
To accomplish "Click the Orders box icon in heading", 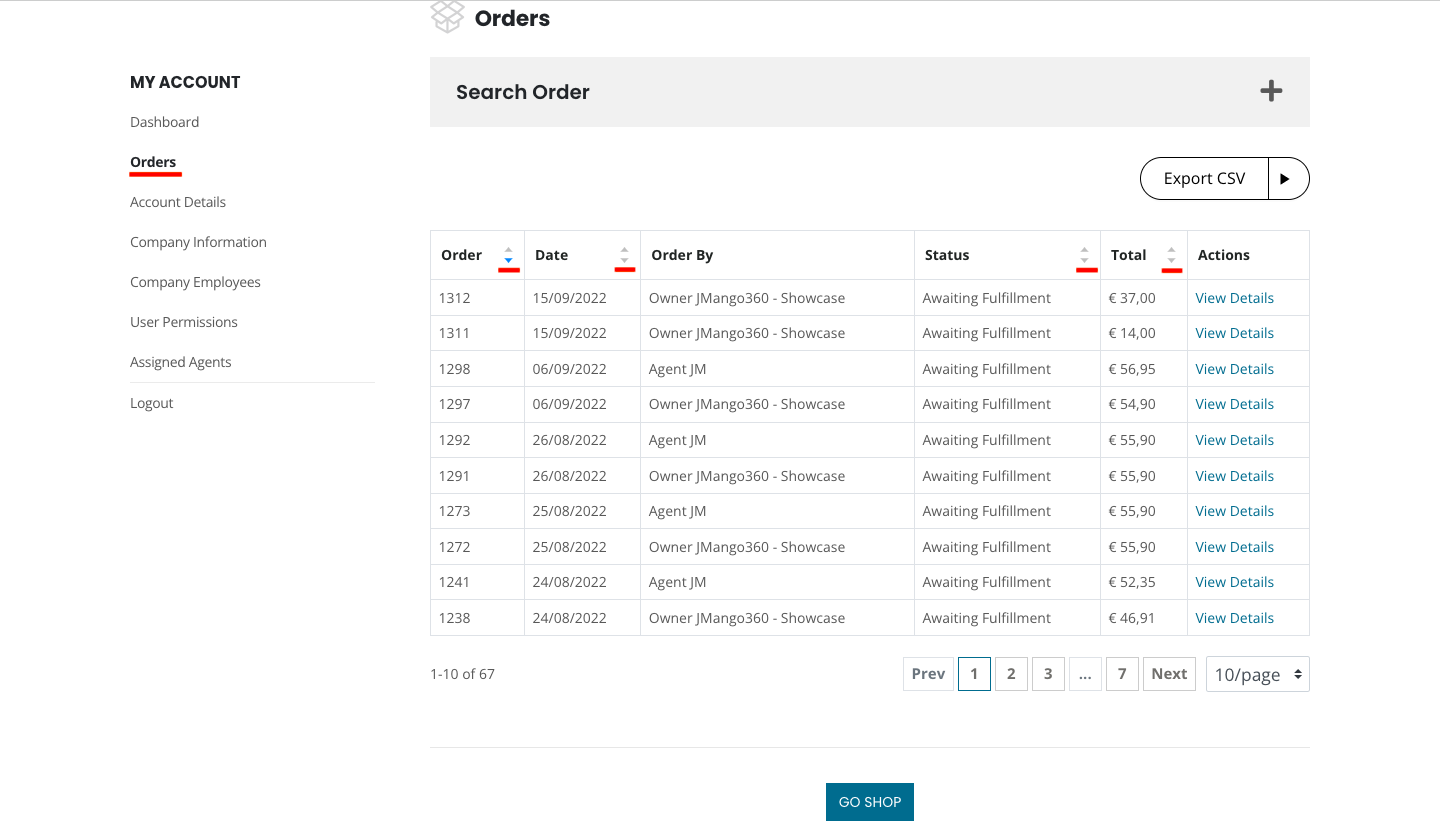I will coord(447,17).
